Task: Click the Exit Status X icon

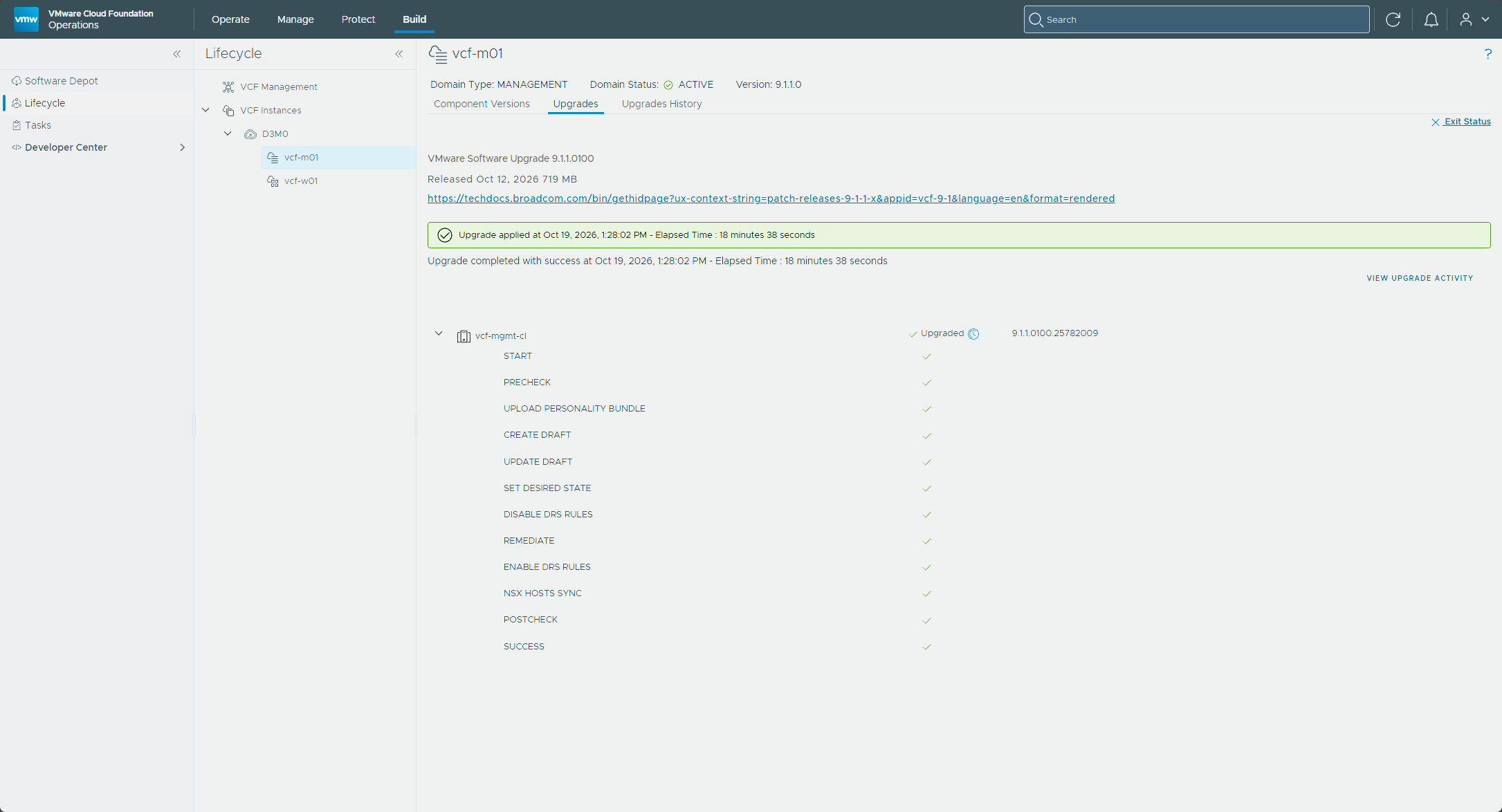Action: coord(1436,122)
